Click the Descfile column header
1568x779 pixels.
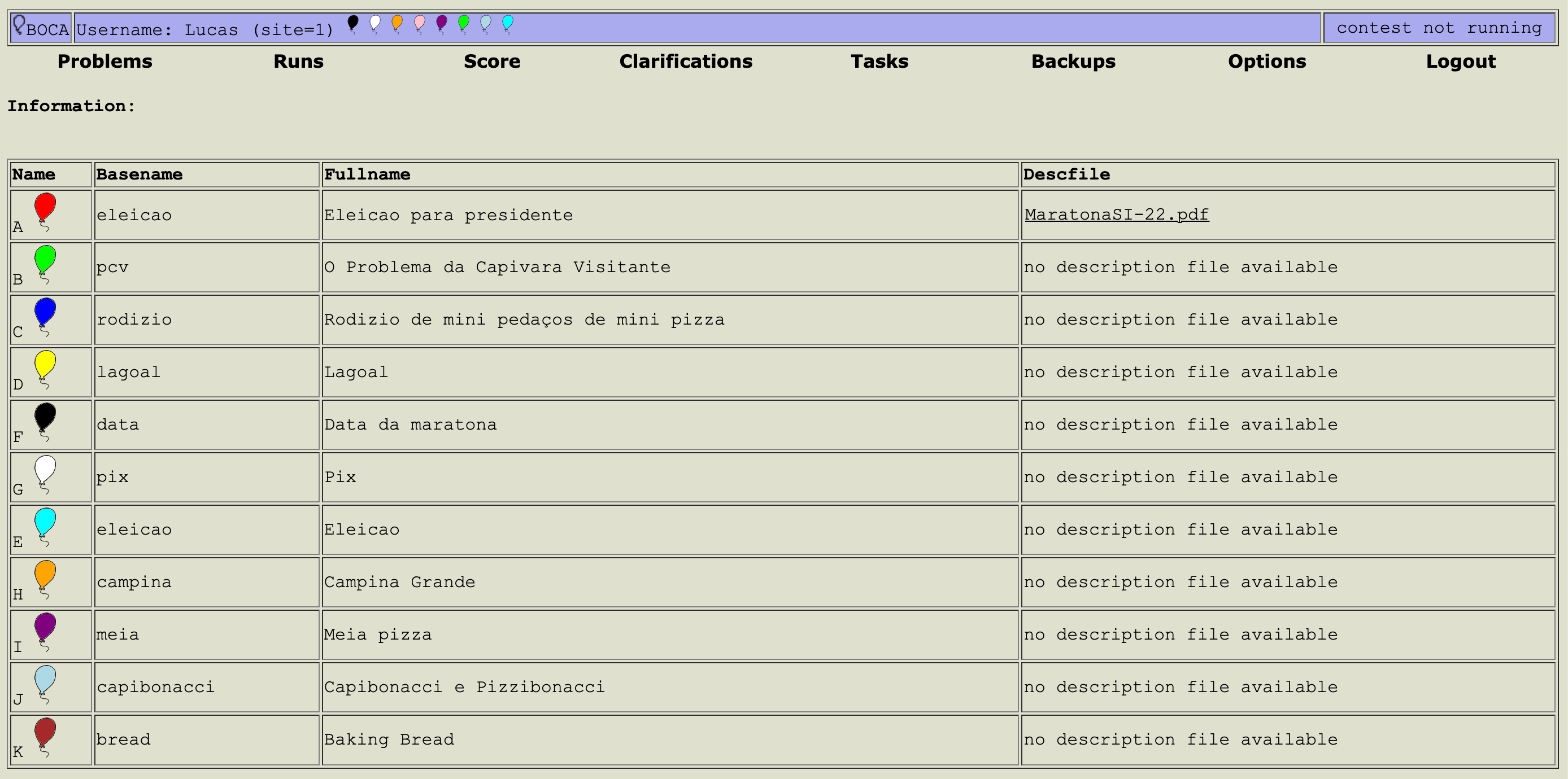pos(1066,174)
